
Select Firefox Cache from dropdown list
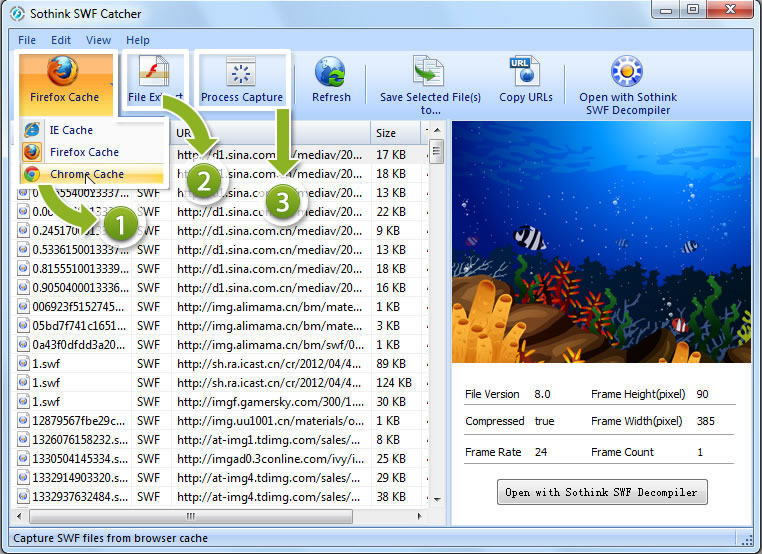click(x=93, y=152)
